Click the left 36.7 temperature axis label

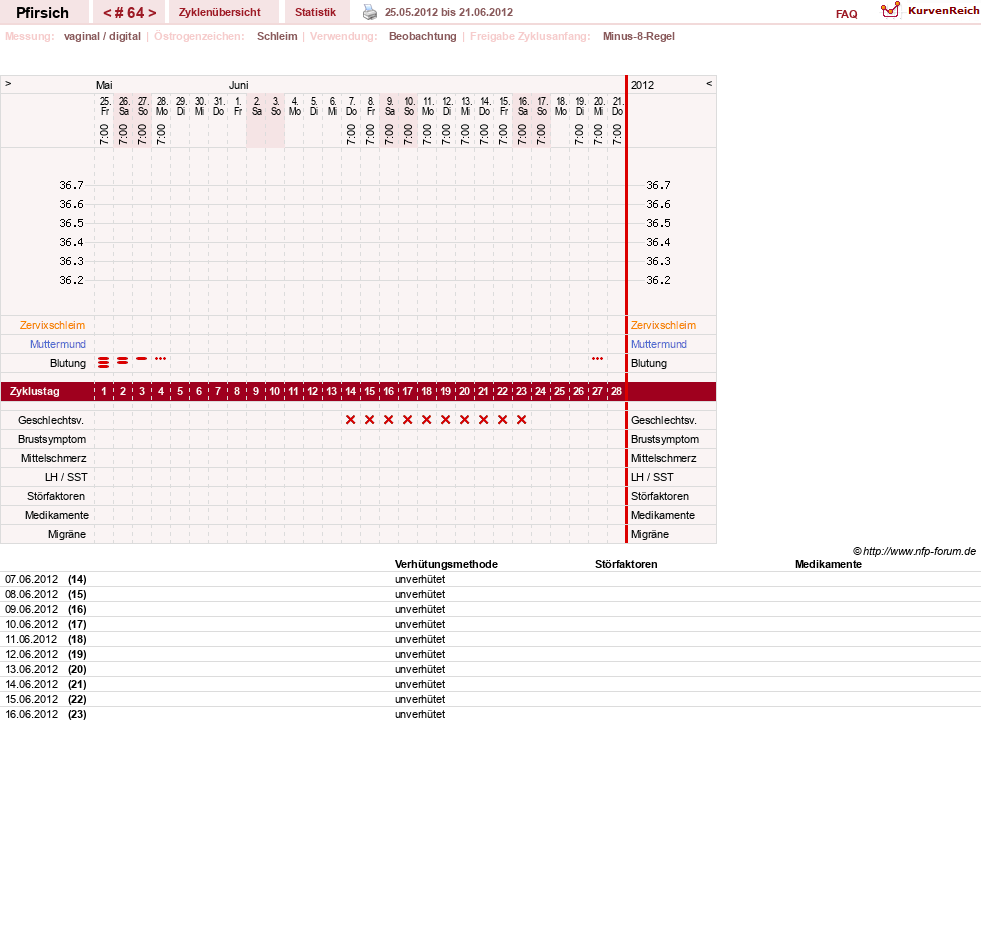pos(71,185)
